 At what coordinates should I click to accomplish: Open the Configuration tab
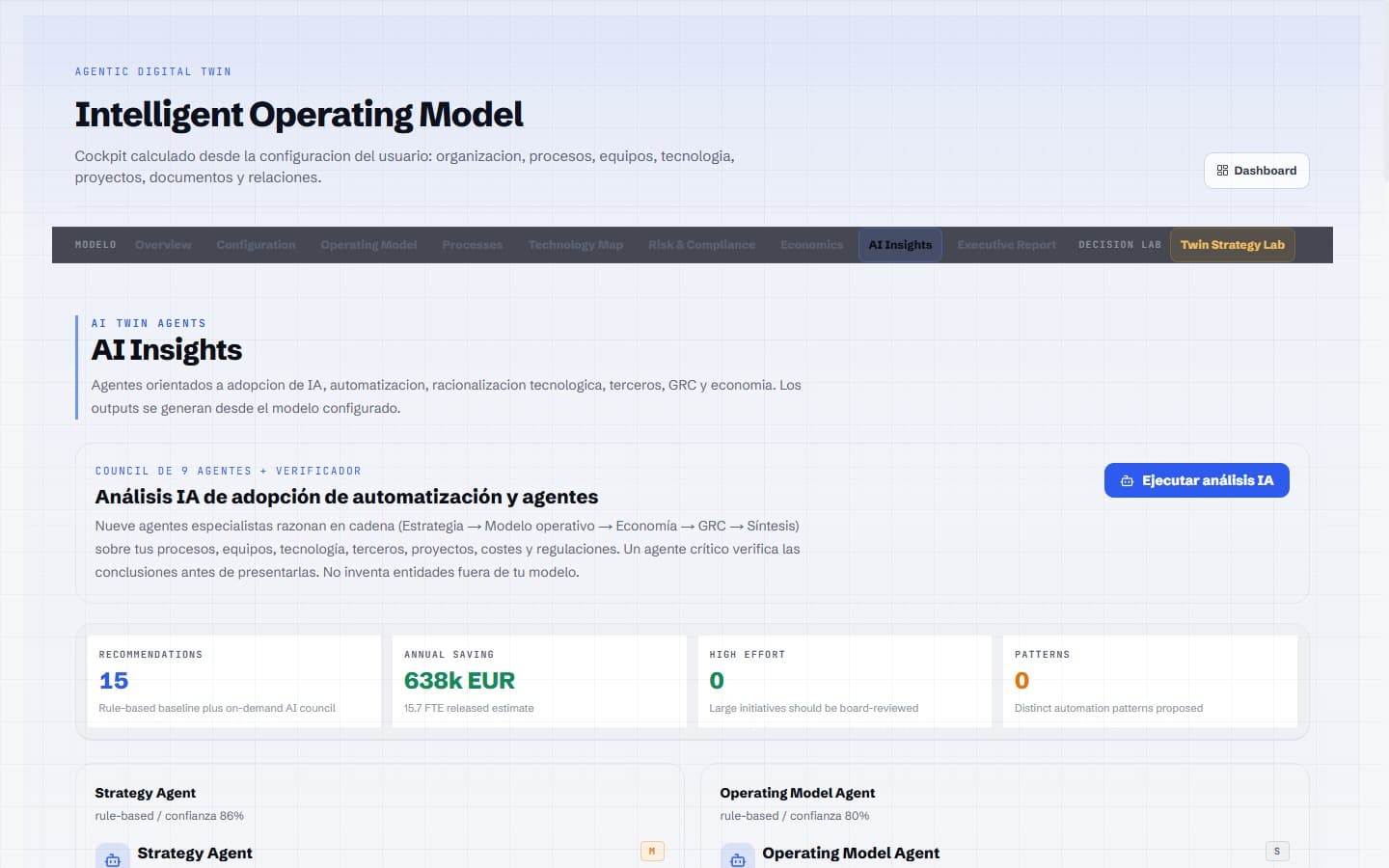(256, 245)
